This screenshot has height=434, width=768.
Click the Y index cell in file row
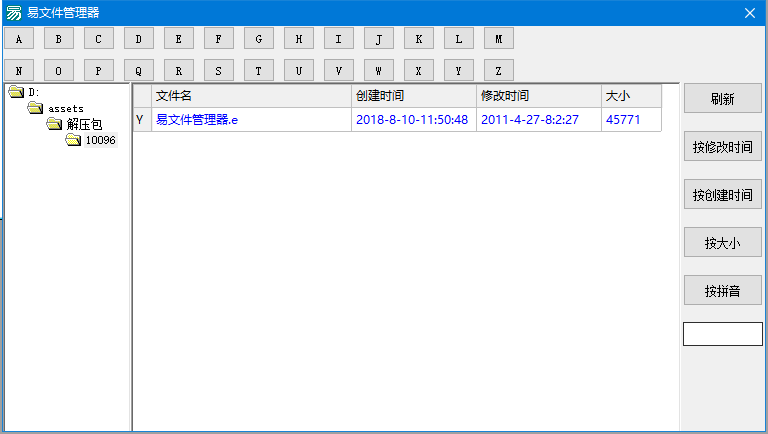click(x=142, y=120)
